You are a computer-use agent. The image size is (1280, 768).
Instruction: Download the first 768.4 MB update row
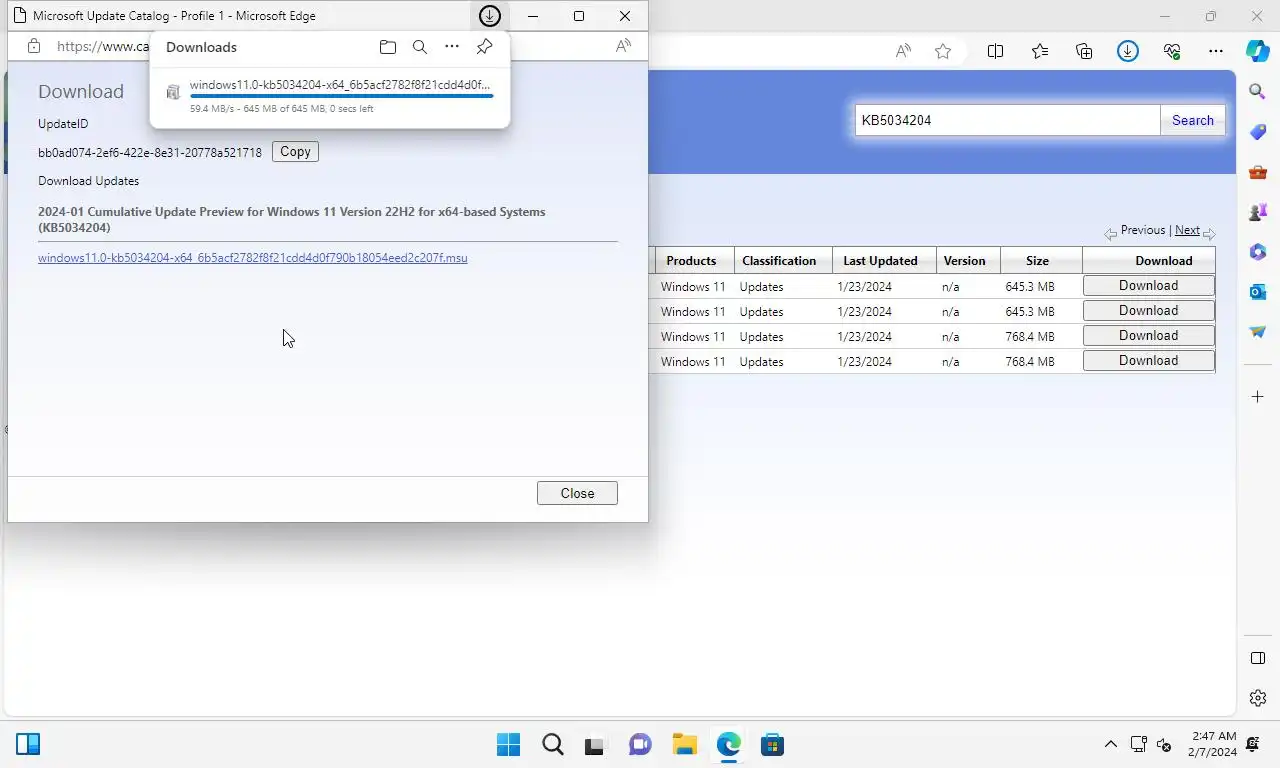coord(1148,336)
